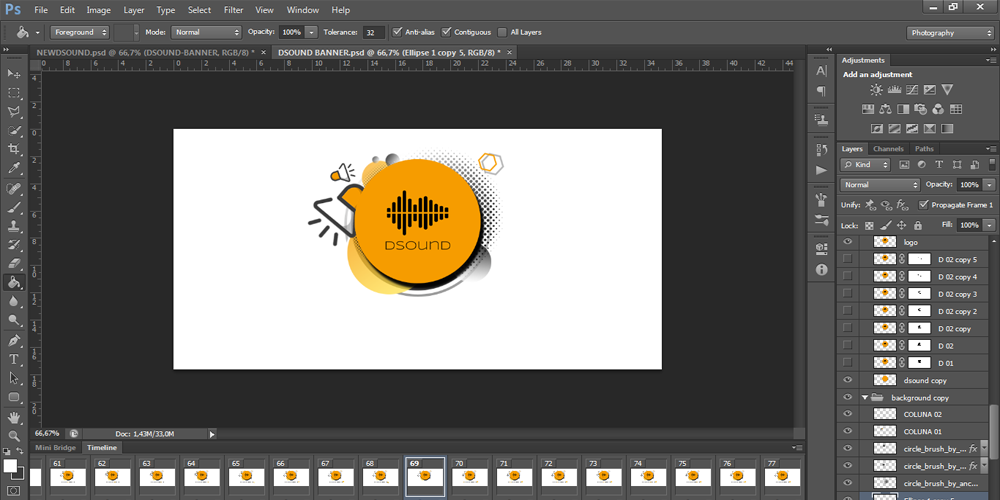Open the Mini Bridge panel tab
This screenshot has width=1000, height=500.
point(56,448)
